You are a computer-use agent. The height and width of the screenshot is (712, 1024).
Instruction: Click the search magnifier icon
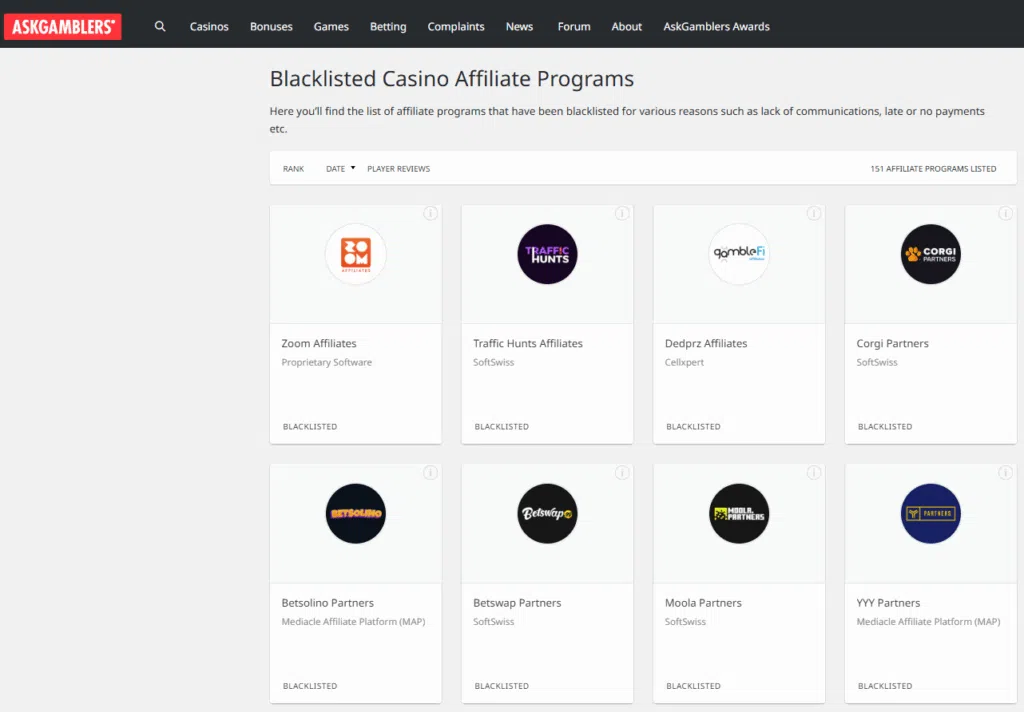click(x=160, y=27)
